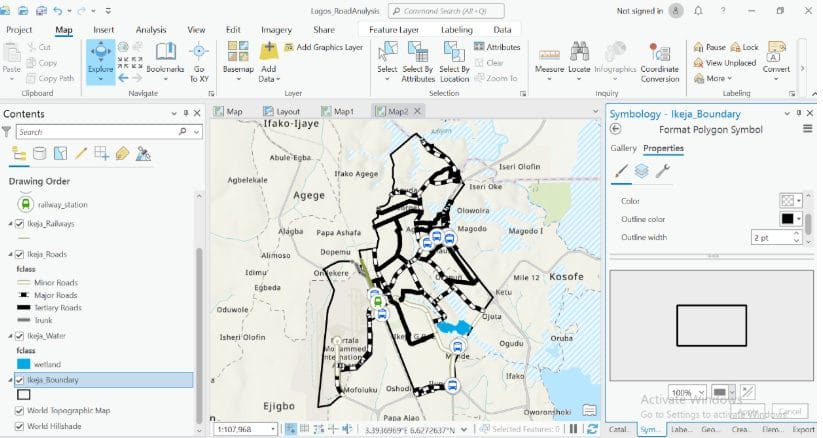Screen dimensions: 823x438
Task: Click the fill Color swatch
Action: click(x=788, y=201)
